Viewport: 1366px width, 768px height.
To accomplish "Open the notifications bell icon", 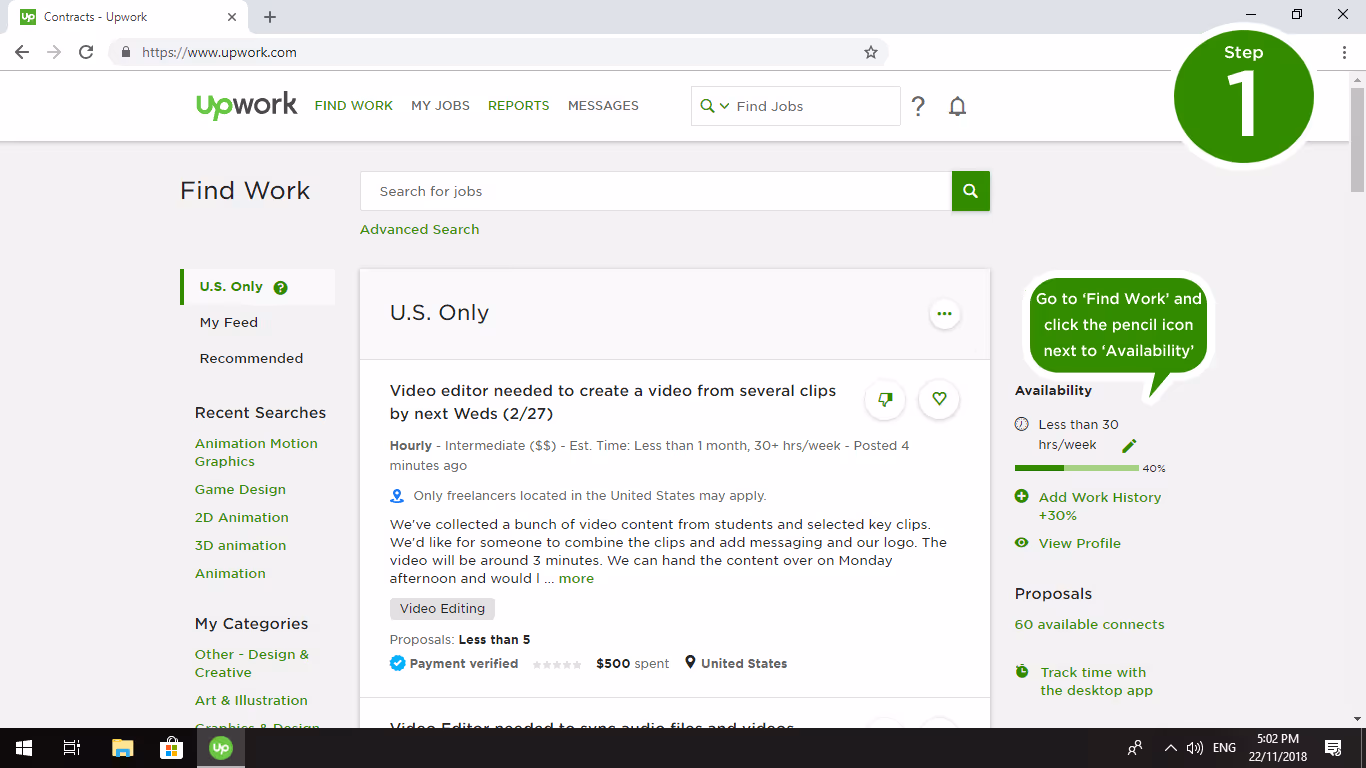I will [957, 106].
